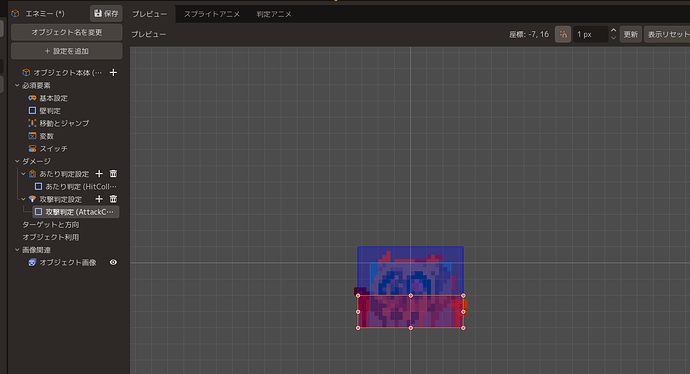The height and width of the screenshot is (374, 690).
Task: Add a new item to 攻撃判定設定
Action: pyautogui.click(x=99, y=199)
